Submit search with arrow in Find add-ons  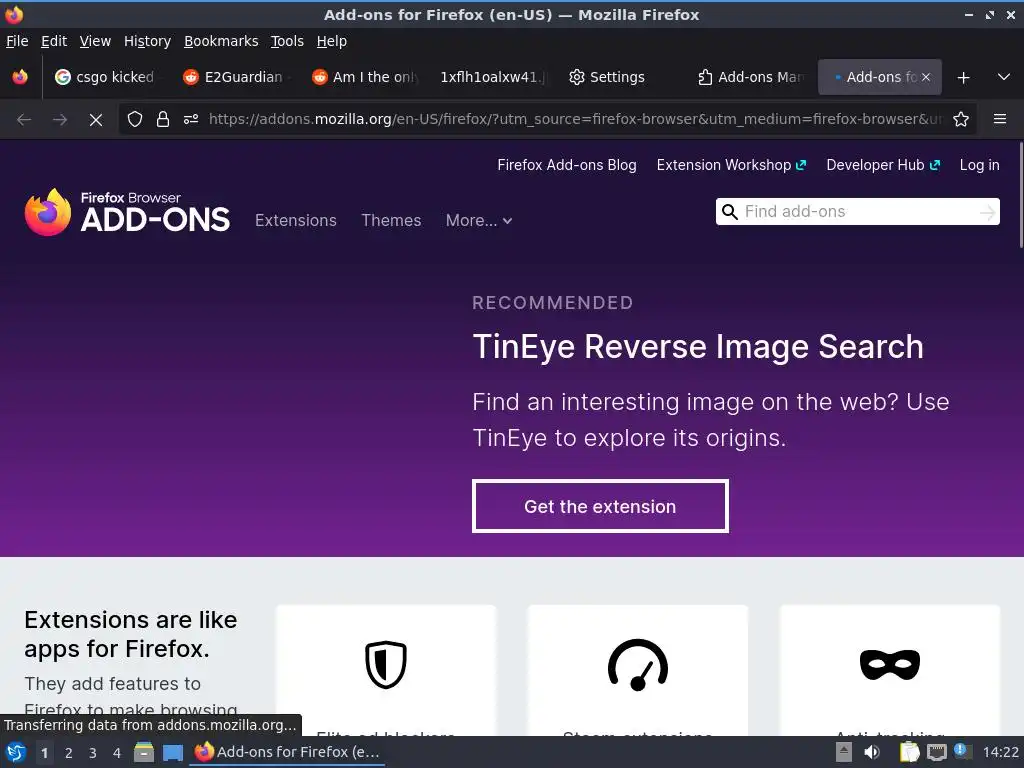coord(987,212)
